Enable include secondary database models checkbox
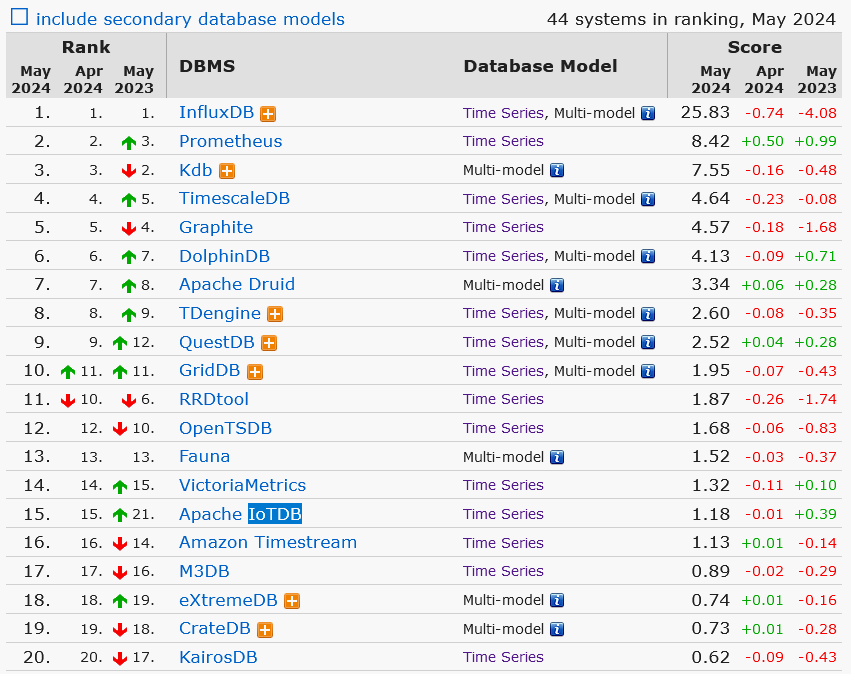Viewport: 851px width, 674px height. (x=19, y=18)
